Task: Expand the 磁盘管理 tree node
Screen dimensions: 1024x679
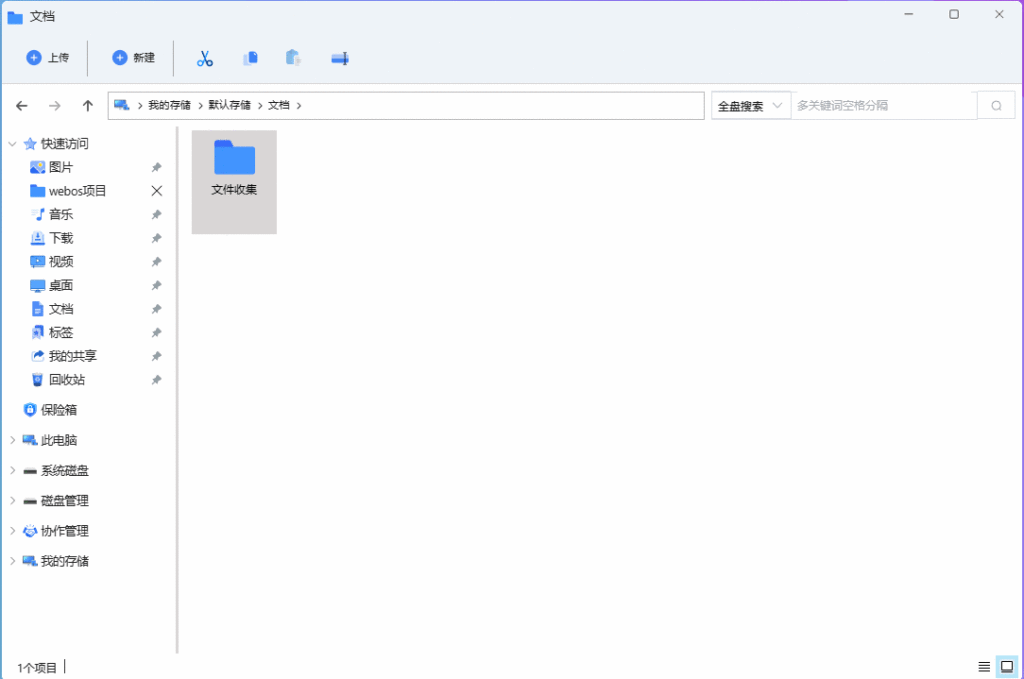Action: 12,501
